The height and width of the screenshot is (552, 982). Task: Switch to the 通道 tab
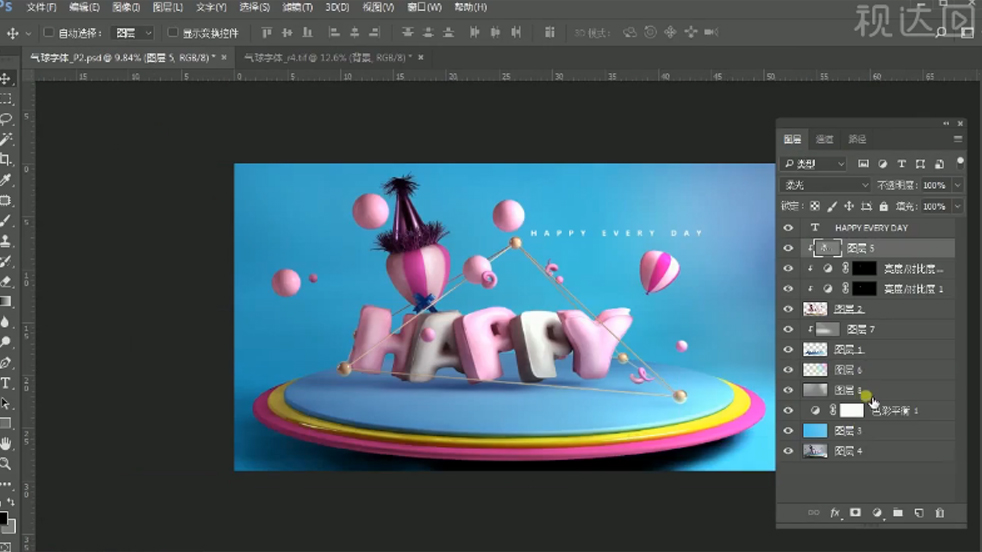click(824, 139)
